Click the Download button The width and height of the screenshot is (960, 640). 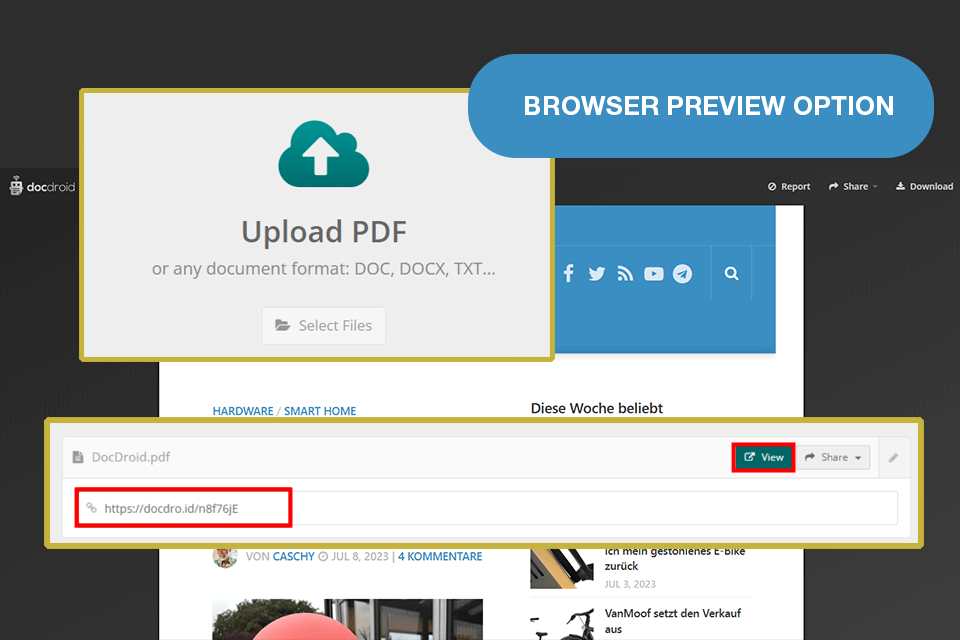(x=924, y=186)
